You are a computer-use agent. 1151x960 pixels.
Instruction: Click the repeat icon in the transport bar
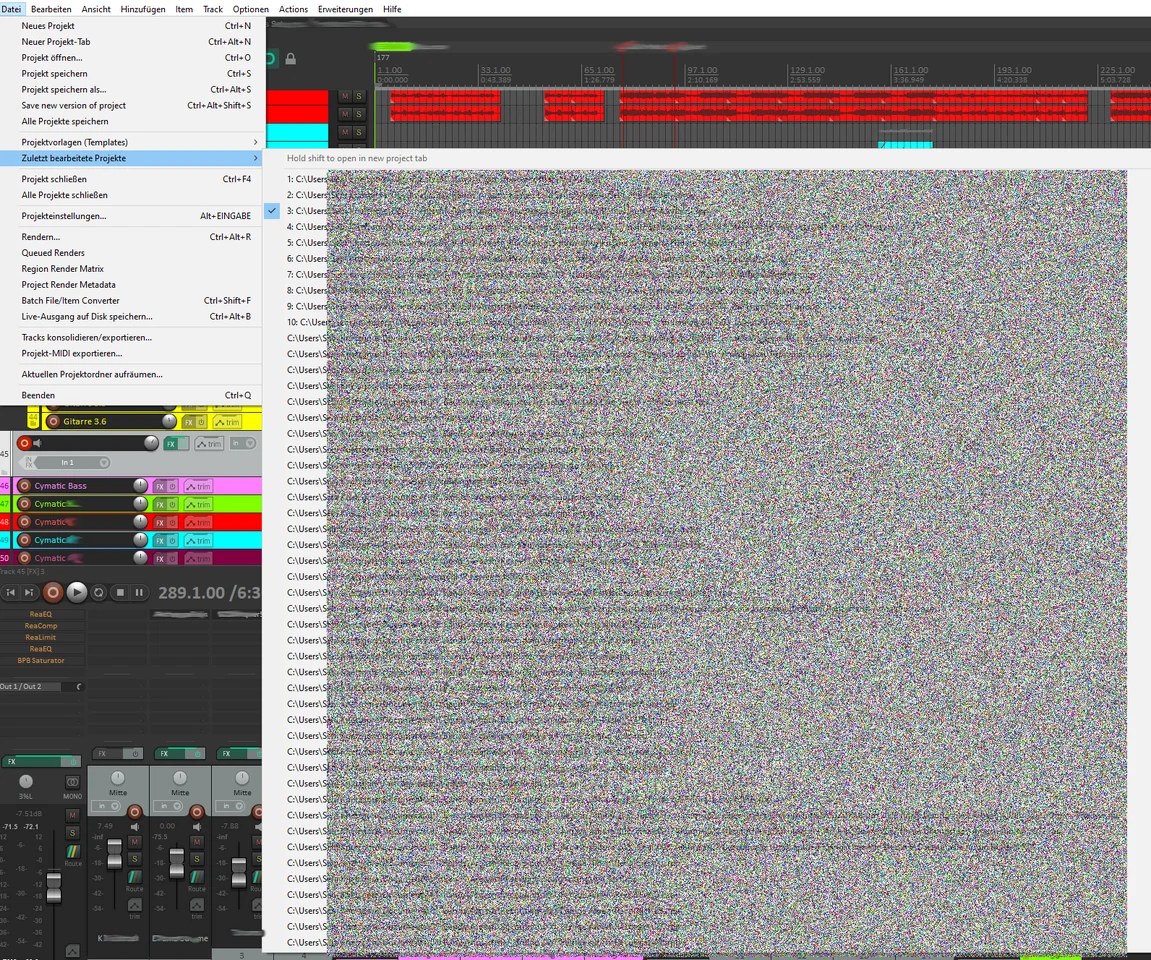click(98, 592)
